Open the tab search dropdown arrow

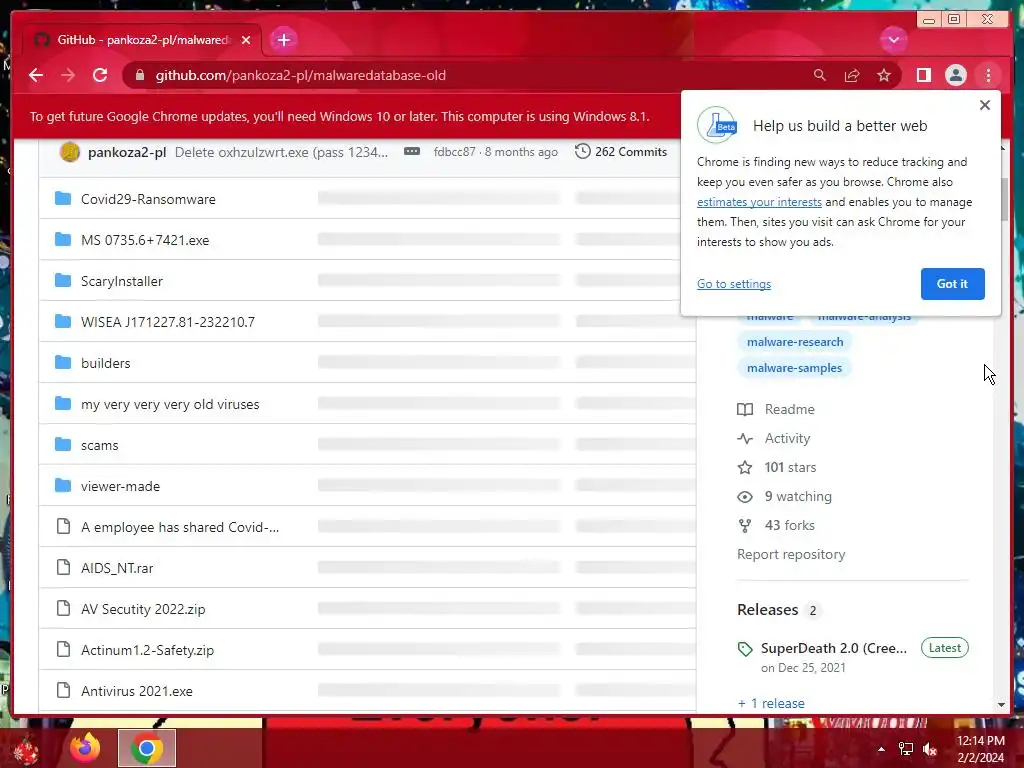pos(893,40)
